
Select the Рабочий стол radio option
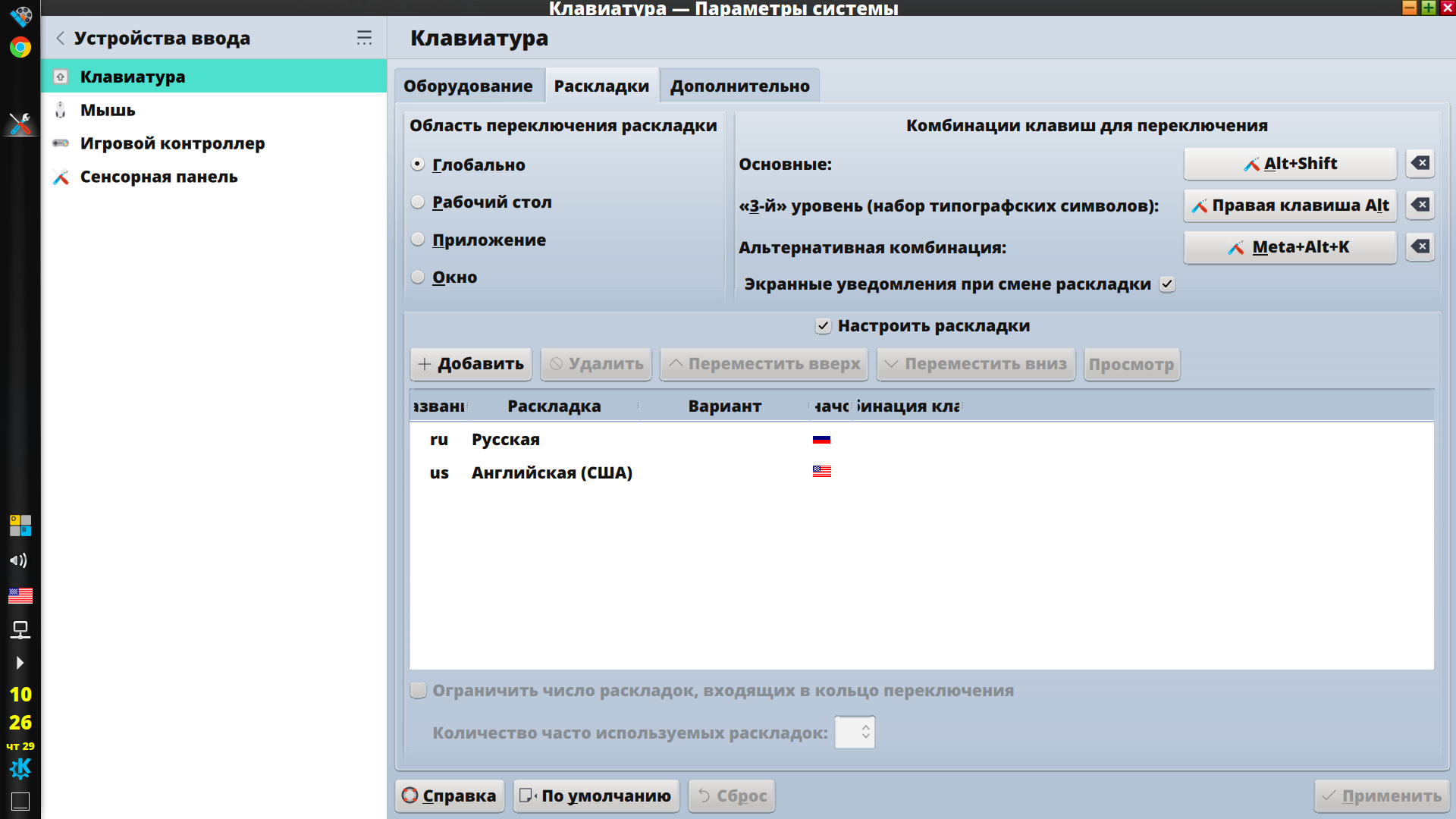[x=418, y=202]
